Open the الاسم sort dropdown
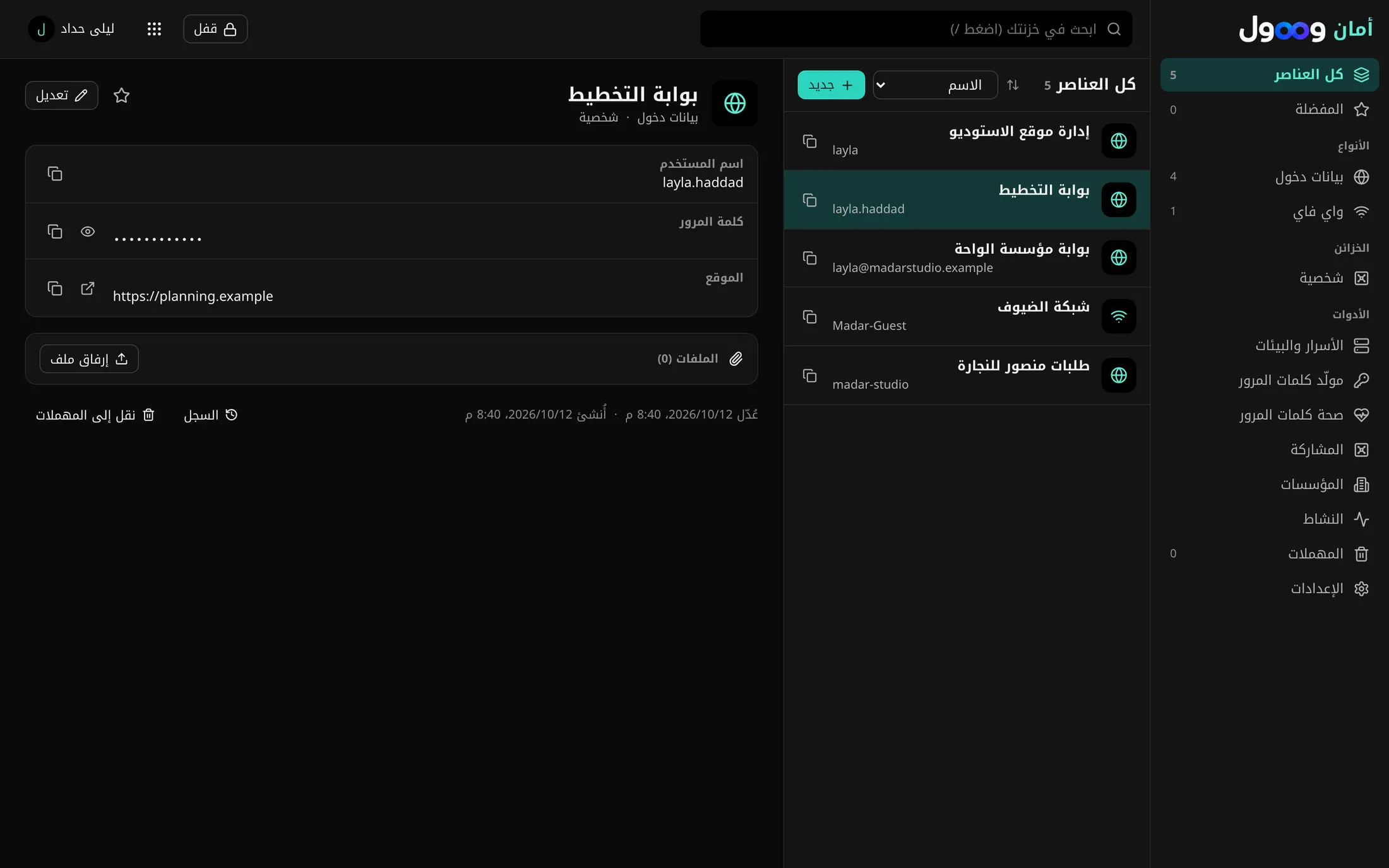Image resolution: width=1389 pixels, height=868 pixels. [935, 85]
